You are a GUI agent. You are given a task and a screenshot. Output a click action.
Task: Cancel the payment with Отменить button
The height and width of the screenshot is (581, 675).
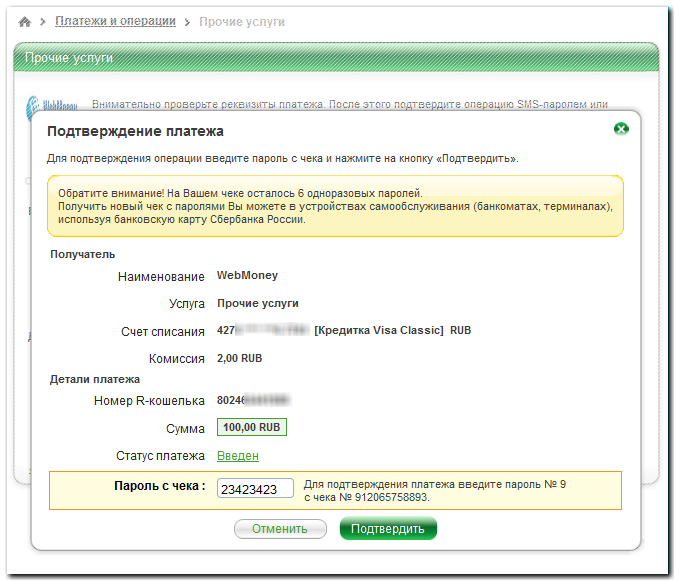point(280,528)
